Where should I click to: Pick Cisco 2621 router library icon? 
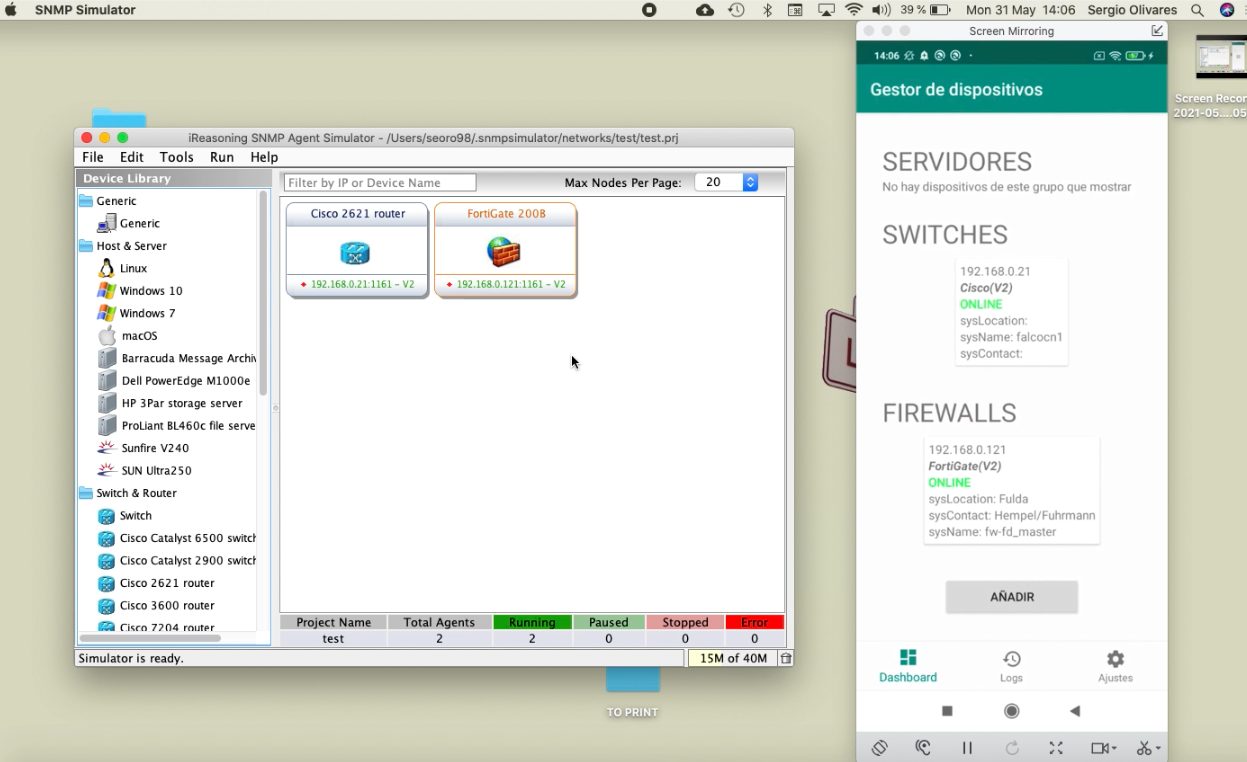pyautogui.click(x=106, y=583)
